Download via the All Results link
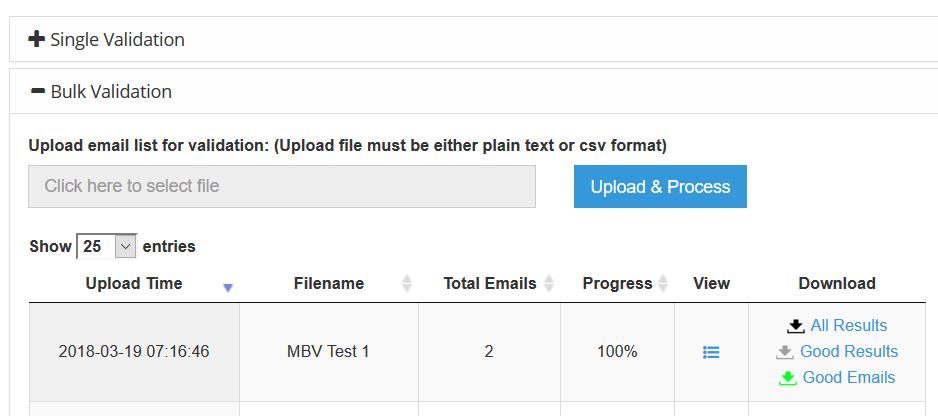The image size is (938, 416). (x=848, y=326)
